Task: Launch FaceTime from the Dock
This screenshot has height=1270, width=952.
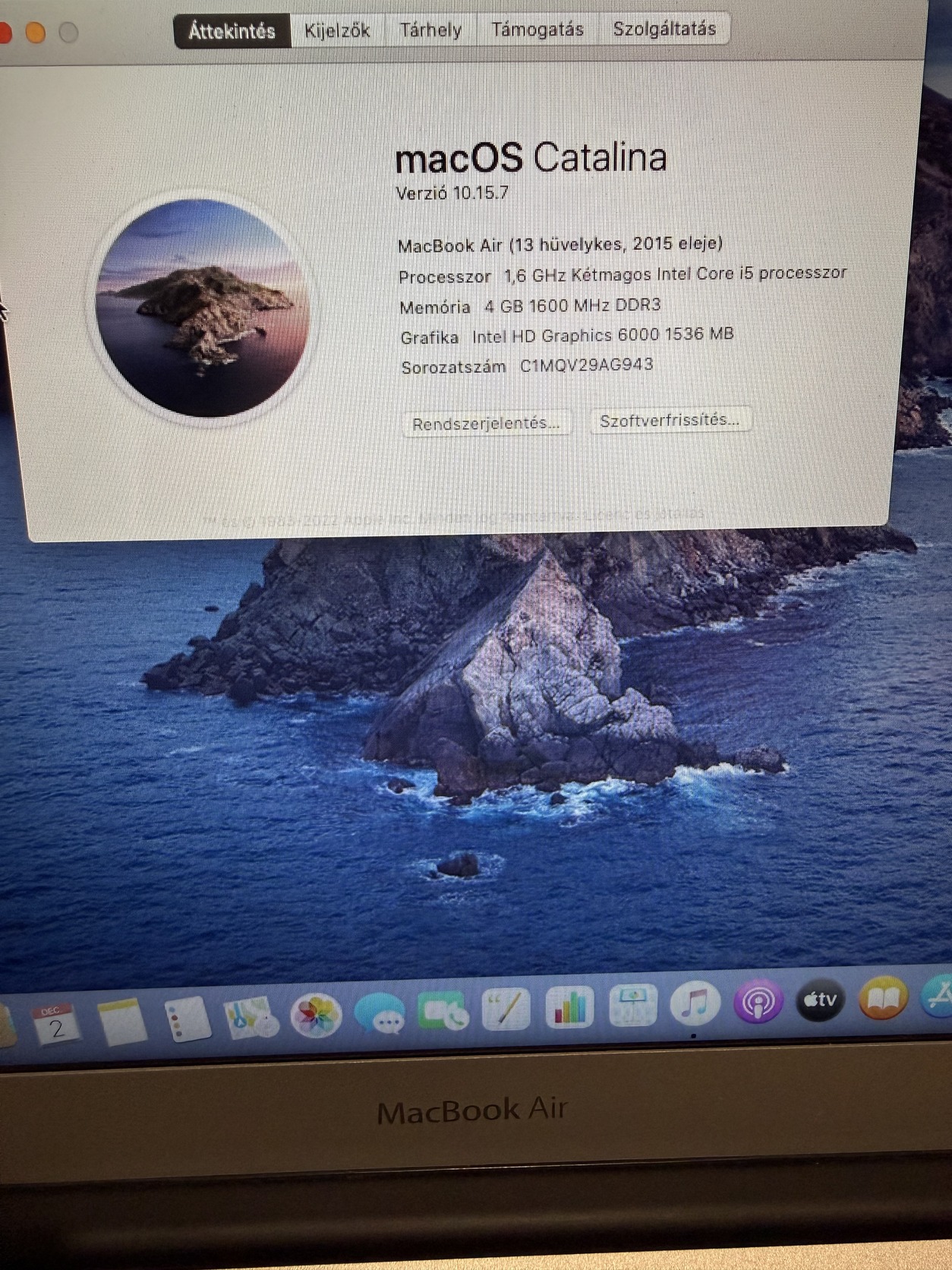Action: click(x=443, y=1010)
